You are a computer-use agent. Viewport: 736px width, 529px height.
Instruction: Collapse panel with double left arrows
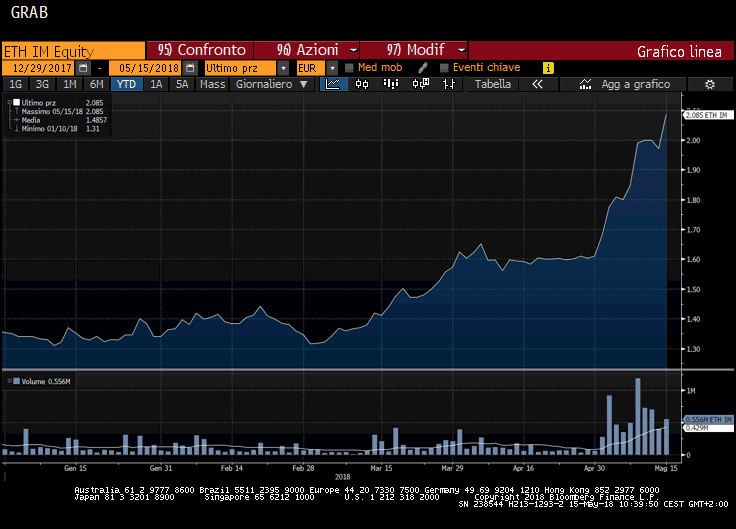coord(537,85)
